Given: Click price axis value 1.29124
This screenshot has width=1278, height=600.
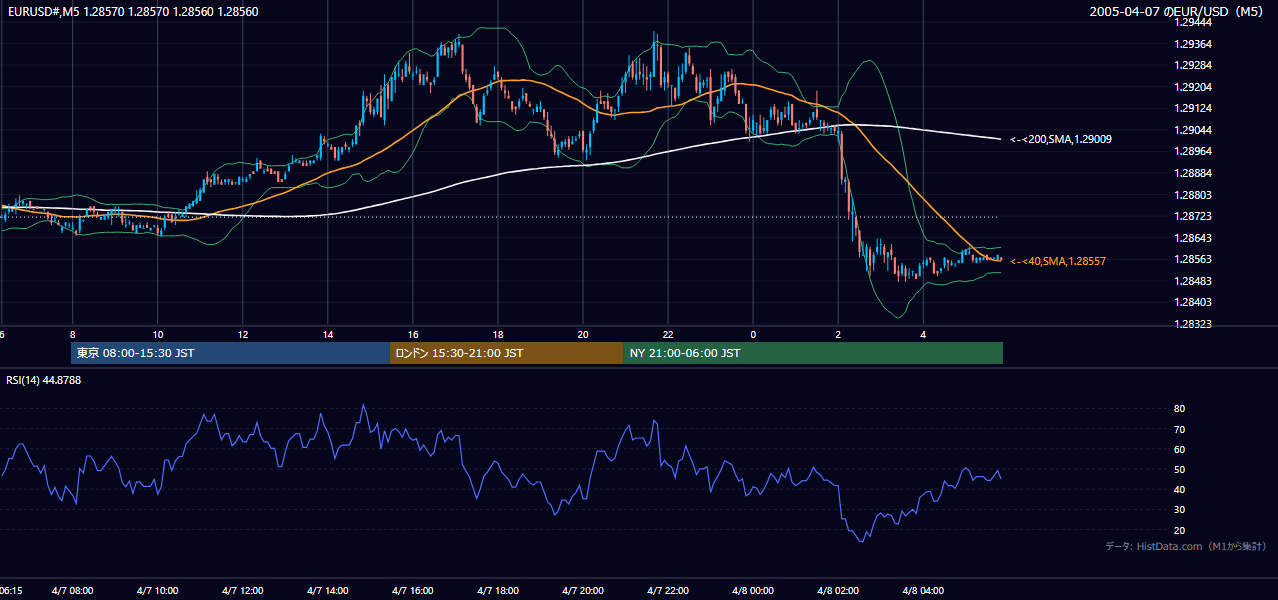Looking at the screenshot, I should point(1192,108).
